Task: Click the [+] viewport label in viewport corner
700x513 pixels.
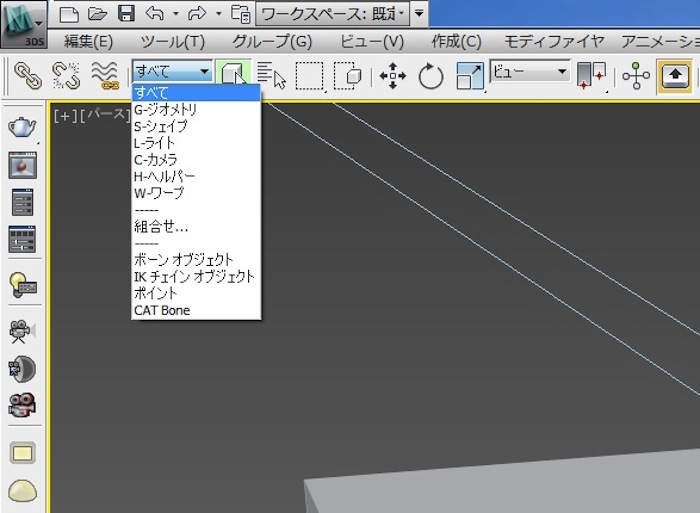Action: tap(66, 115)
